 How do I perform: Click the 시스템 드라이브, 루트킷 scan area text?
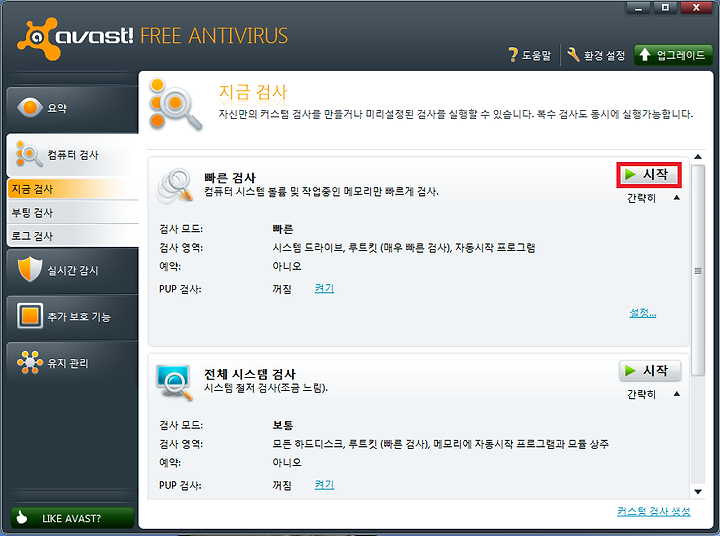point(404,248)
